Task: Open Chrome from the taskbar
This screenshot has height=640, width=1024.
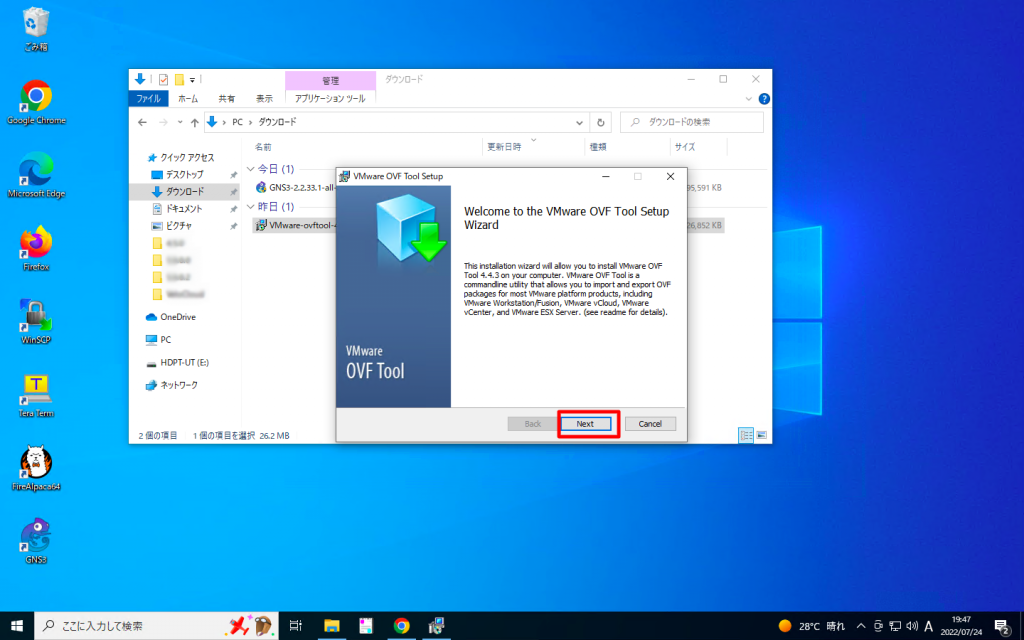Action: point(401,625)
